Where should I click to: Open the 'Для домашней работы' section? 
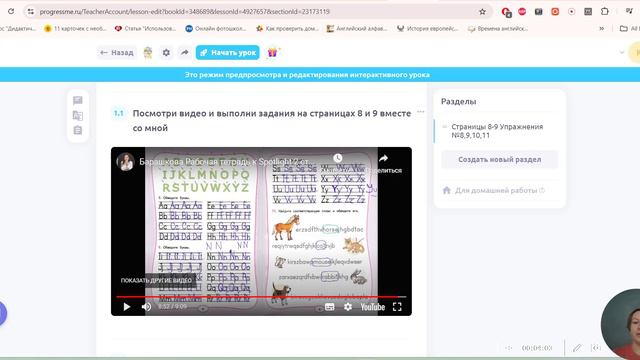click(x=496, y=191)
